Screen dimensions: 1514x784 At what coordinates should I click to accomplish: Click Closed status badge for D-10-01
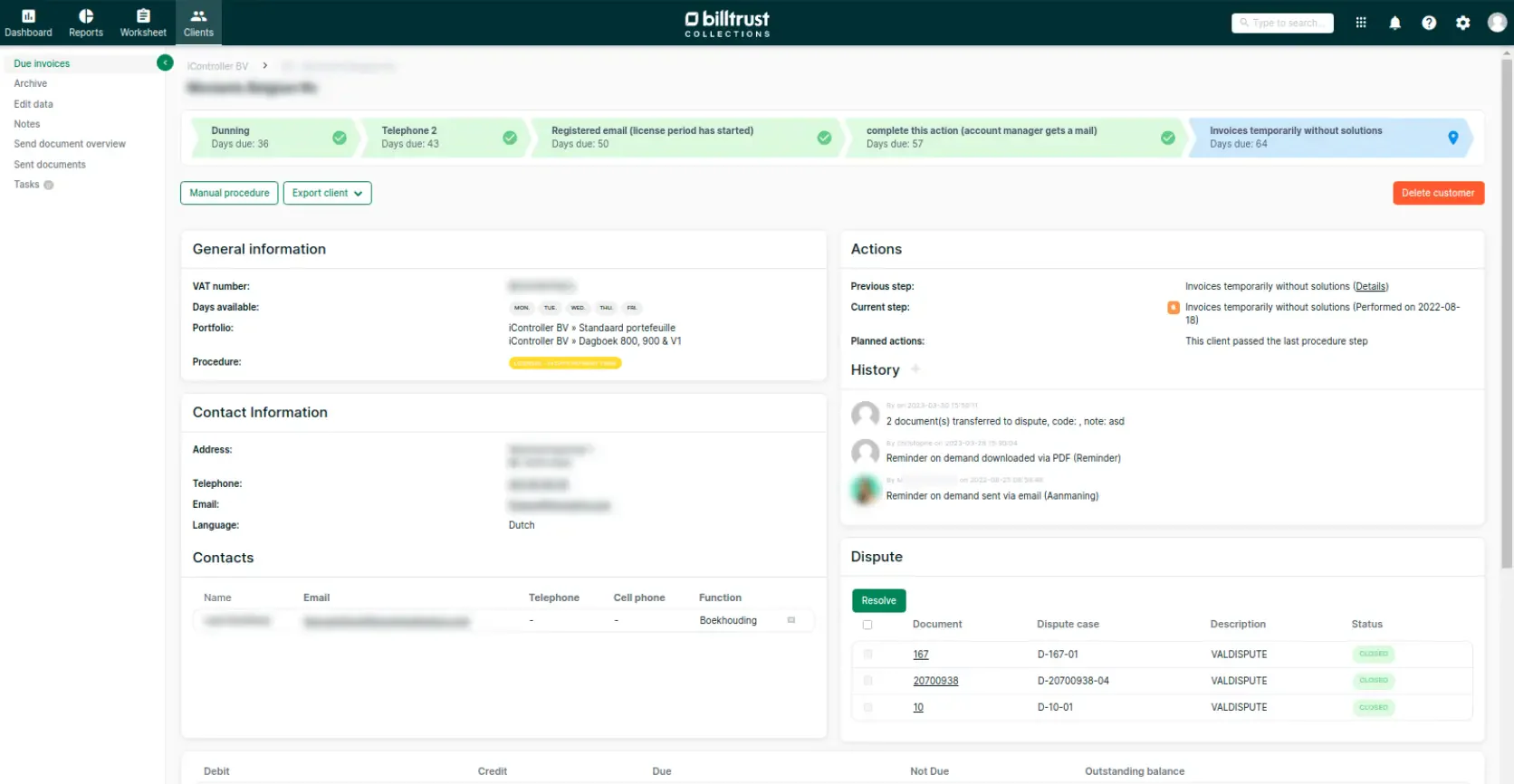coord(1374,707)
